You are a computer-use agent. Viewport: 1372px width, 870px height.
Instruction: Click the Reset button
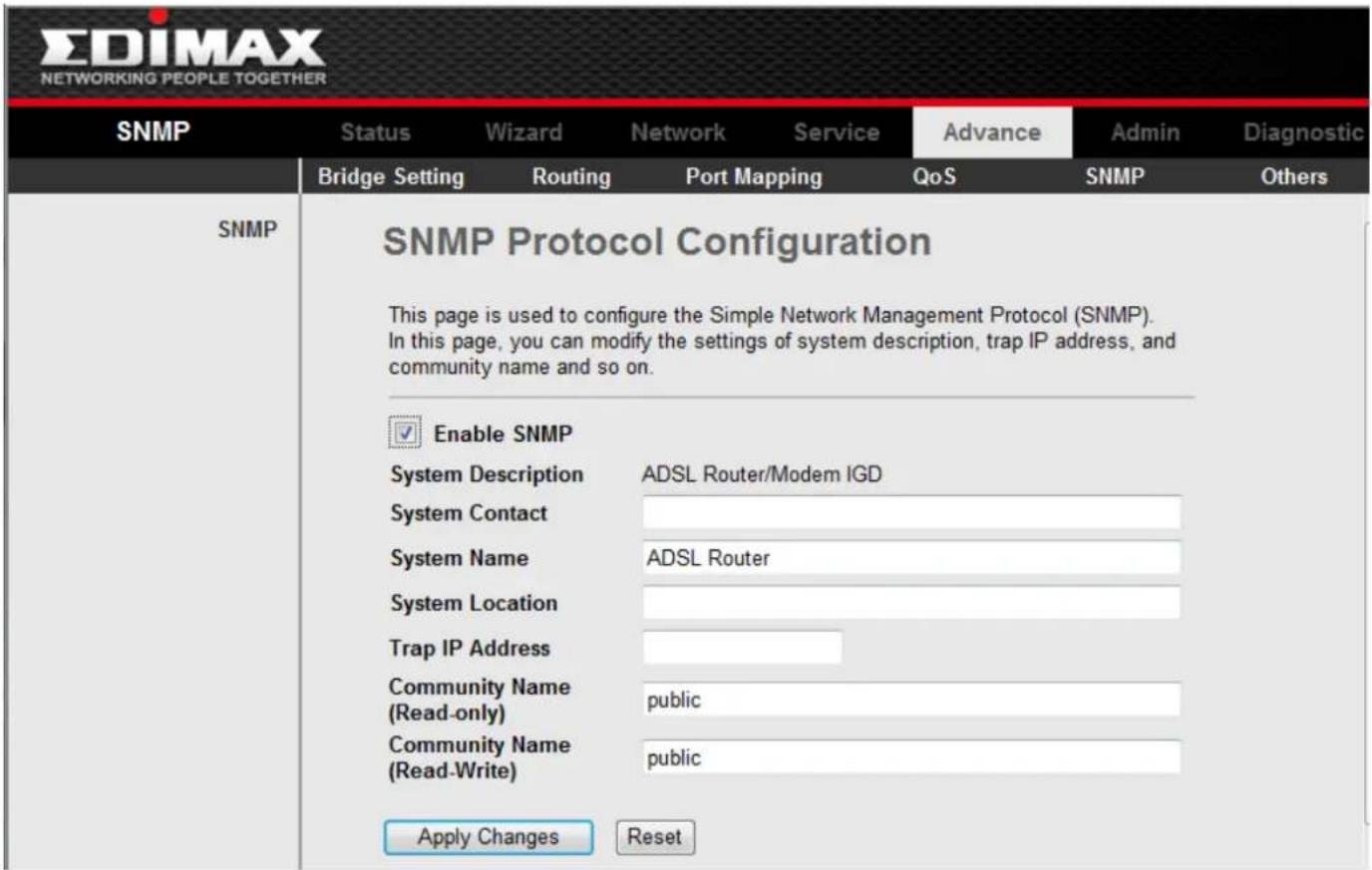(654, 837)
